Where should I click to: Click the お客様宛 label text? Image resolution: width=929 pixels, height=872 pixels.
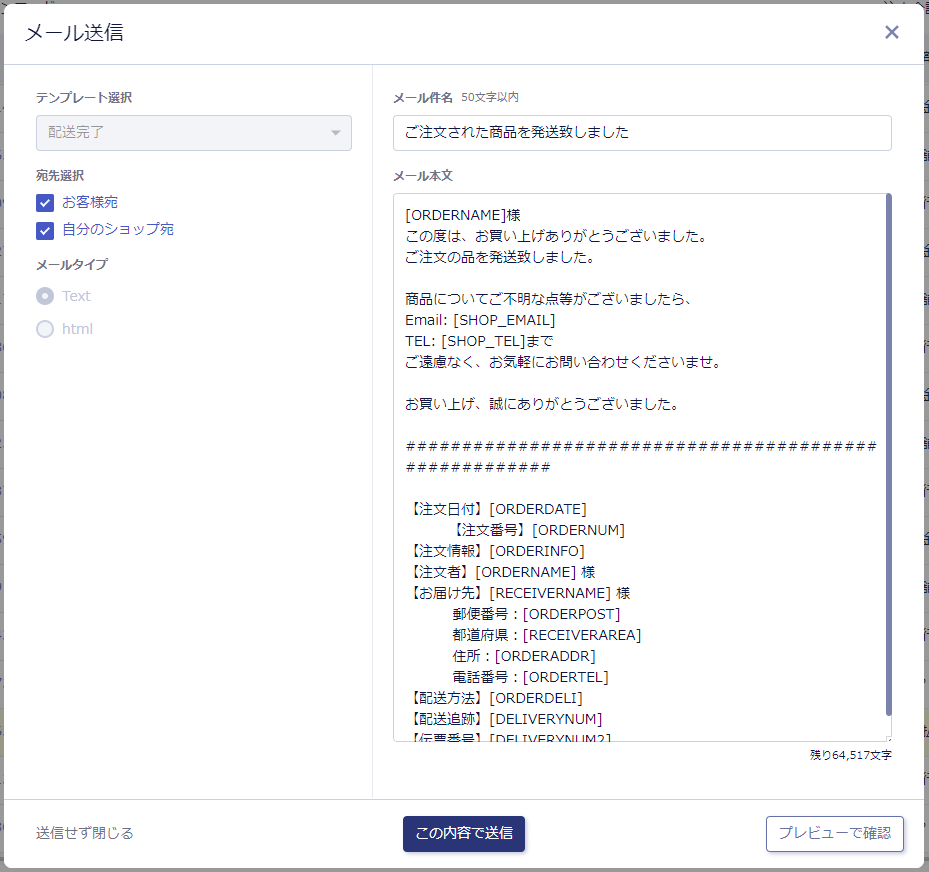pos(90,203)
